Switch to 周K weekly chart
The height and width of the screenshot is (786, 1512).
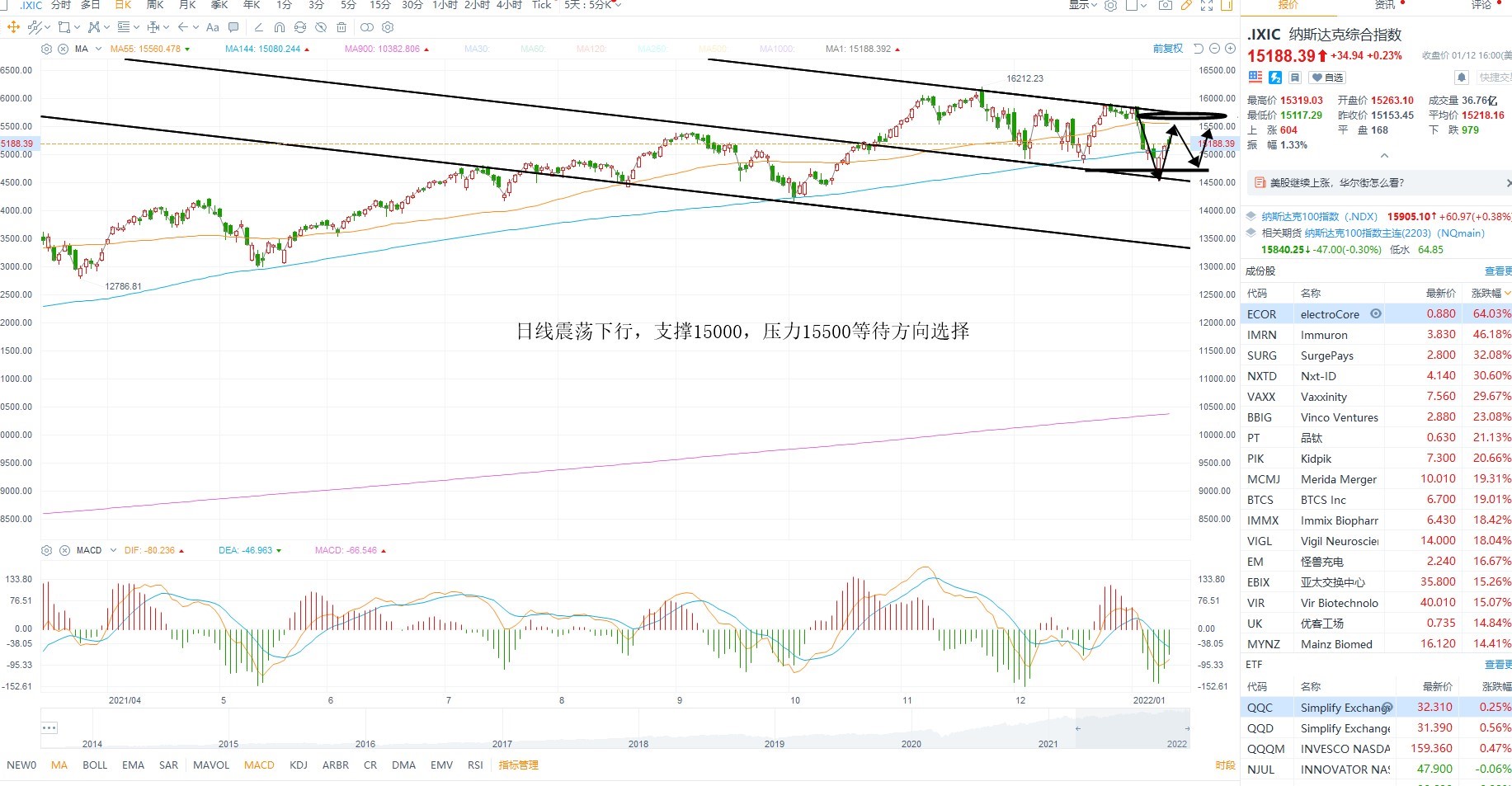(x=155, y=5)
